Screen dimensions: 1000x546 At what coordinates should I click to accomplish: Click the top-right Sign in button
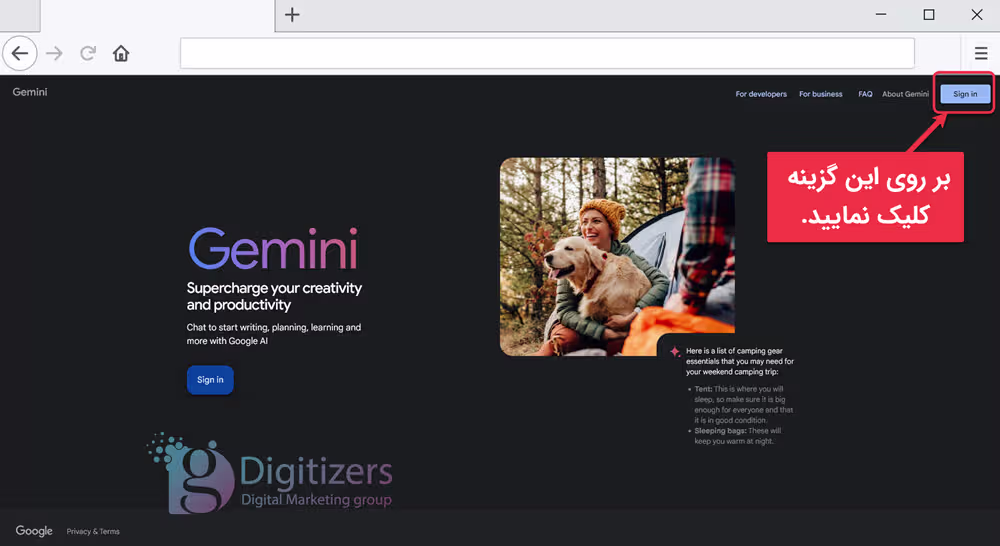(965, 94)
